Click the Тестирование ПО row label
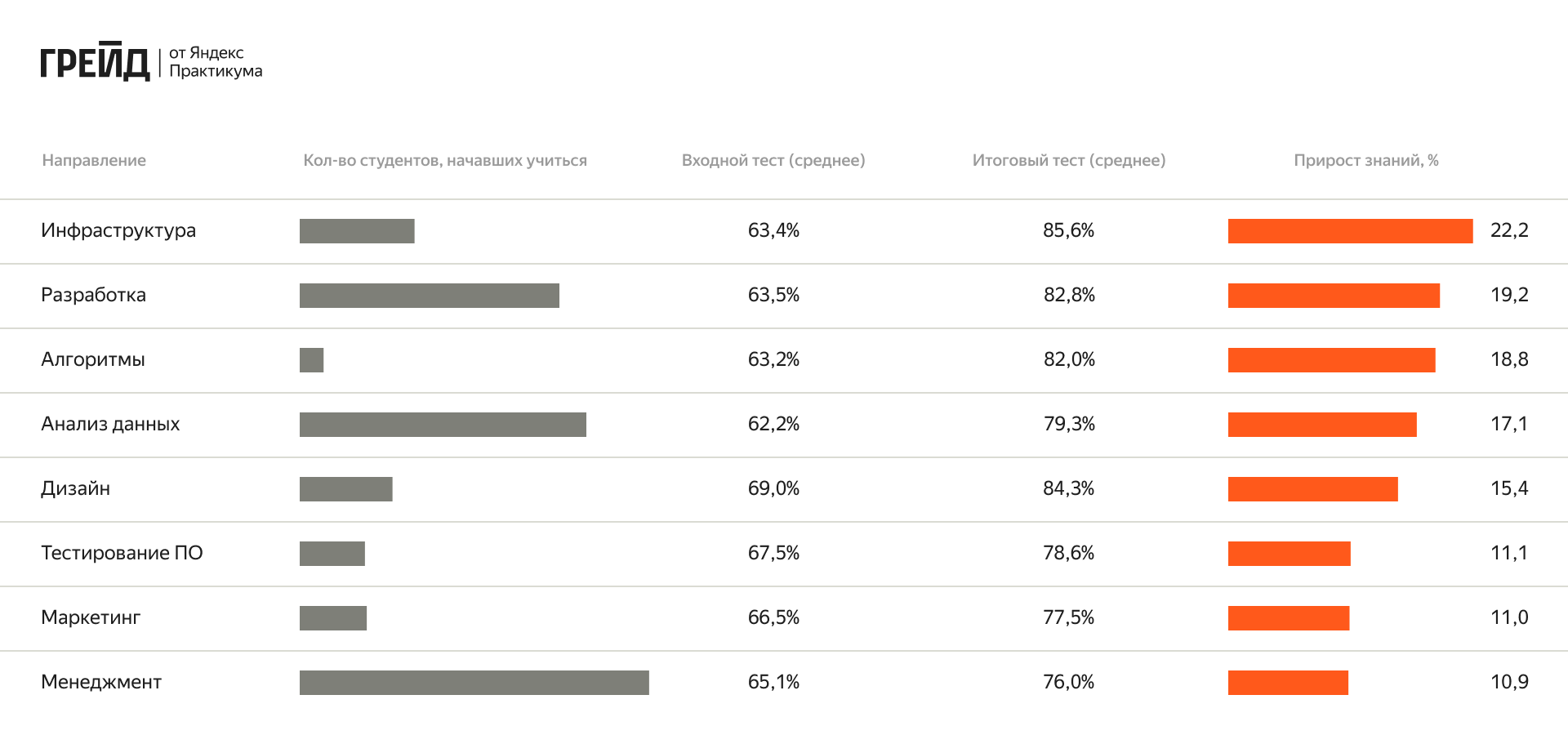 click(122, 553)
